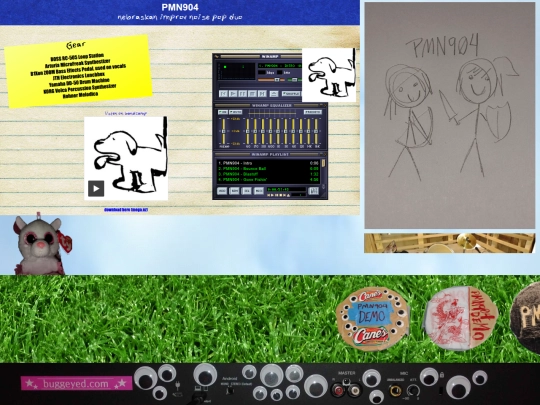
Task: Click the red dragon demo disc
Action: tap(460, 318)
